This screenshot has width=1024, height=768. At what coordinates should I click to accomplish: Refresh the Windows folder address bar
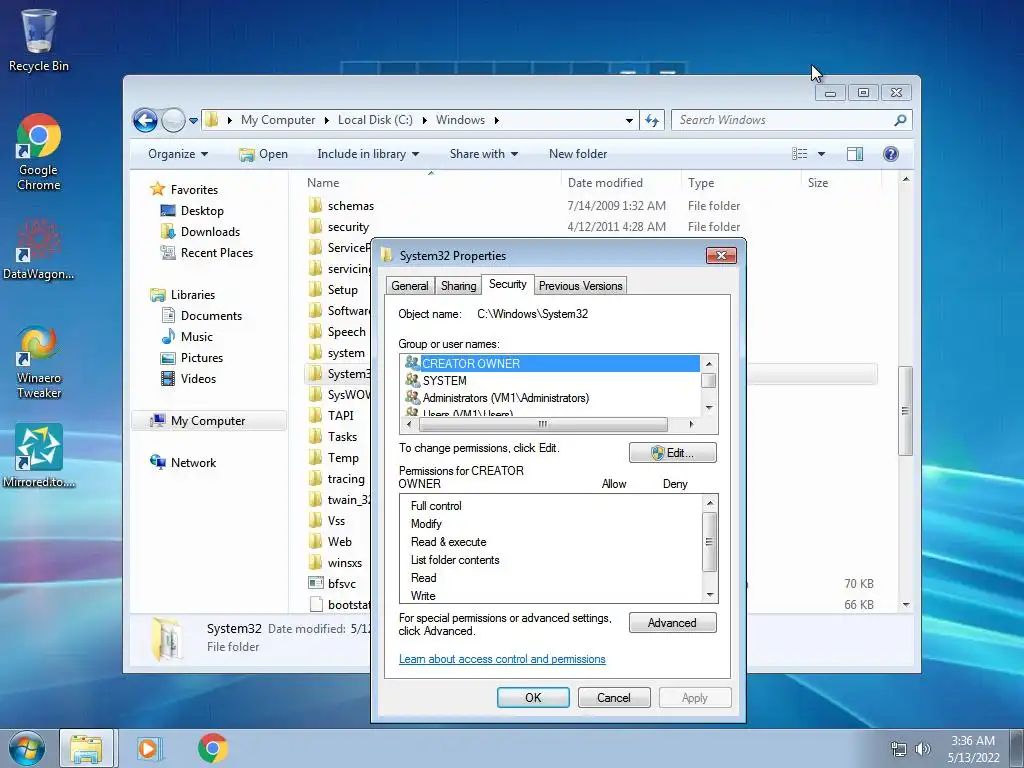click(652, 120)
